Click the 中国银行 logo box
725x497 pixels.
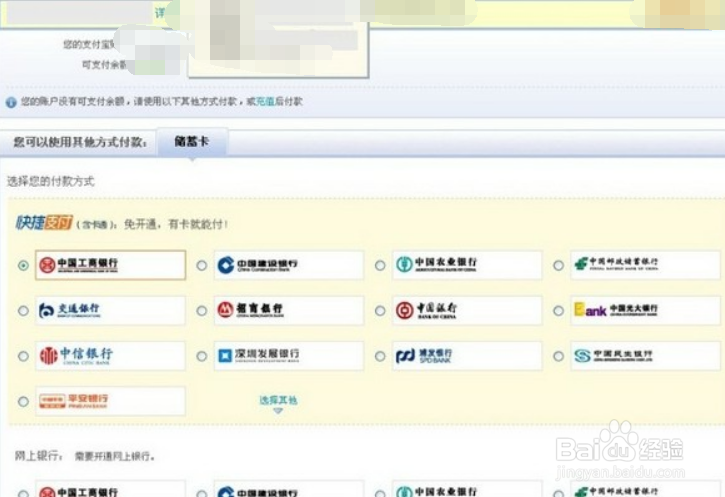pyautogui.click(x=467, y=310)
